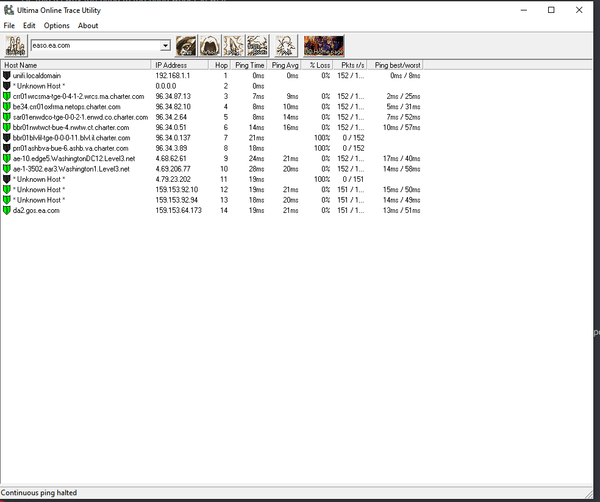Click the Pkts r/s column header
The height and width of the screenshot is (502, 600).
(x=350, y=65)
